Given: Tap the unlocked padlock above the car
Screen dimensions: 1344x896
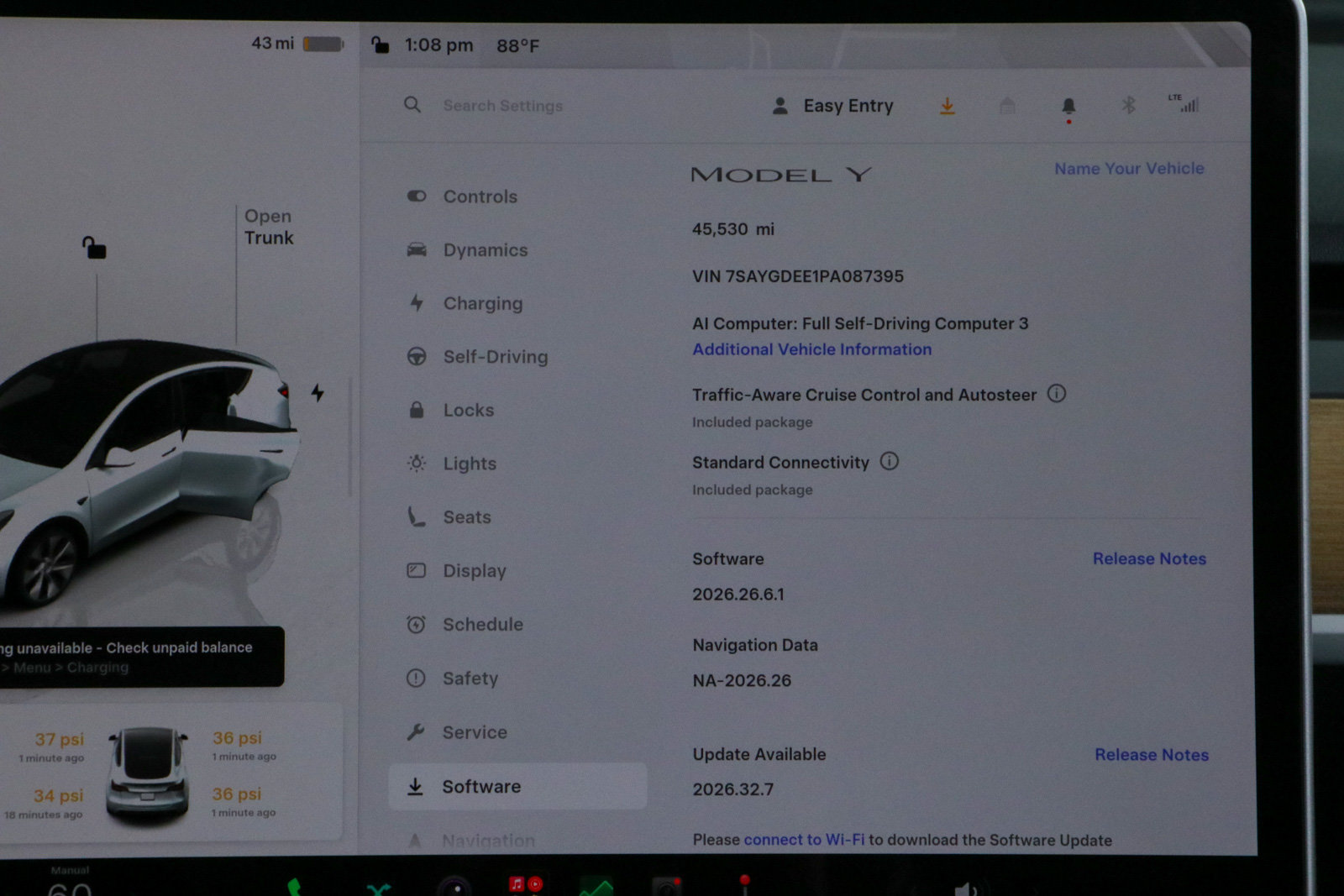Looking at the screenshot, I should point(94,247).
